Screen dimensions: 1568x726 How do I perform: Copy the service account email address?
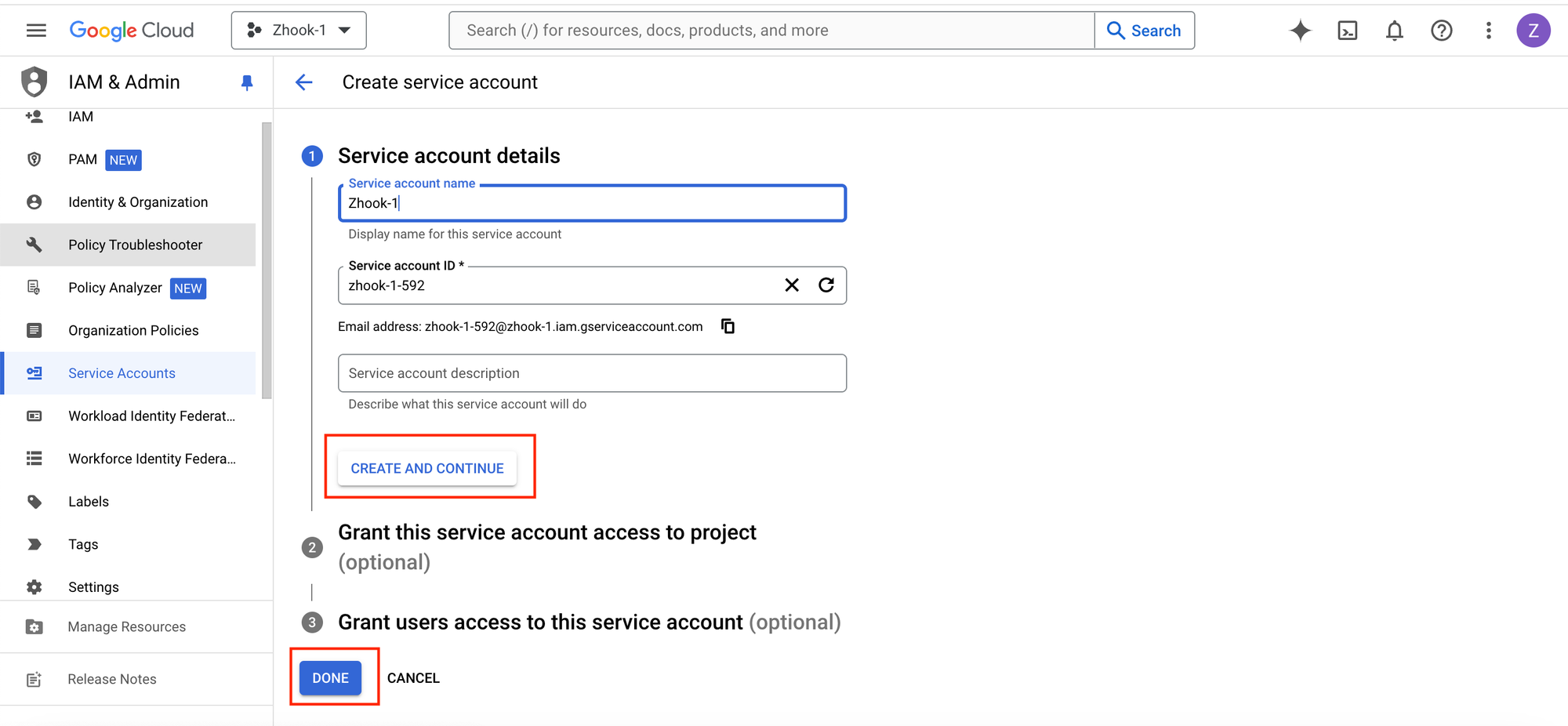pyautogui.click(x=728, y=326)
